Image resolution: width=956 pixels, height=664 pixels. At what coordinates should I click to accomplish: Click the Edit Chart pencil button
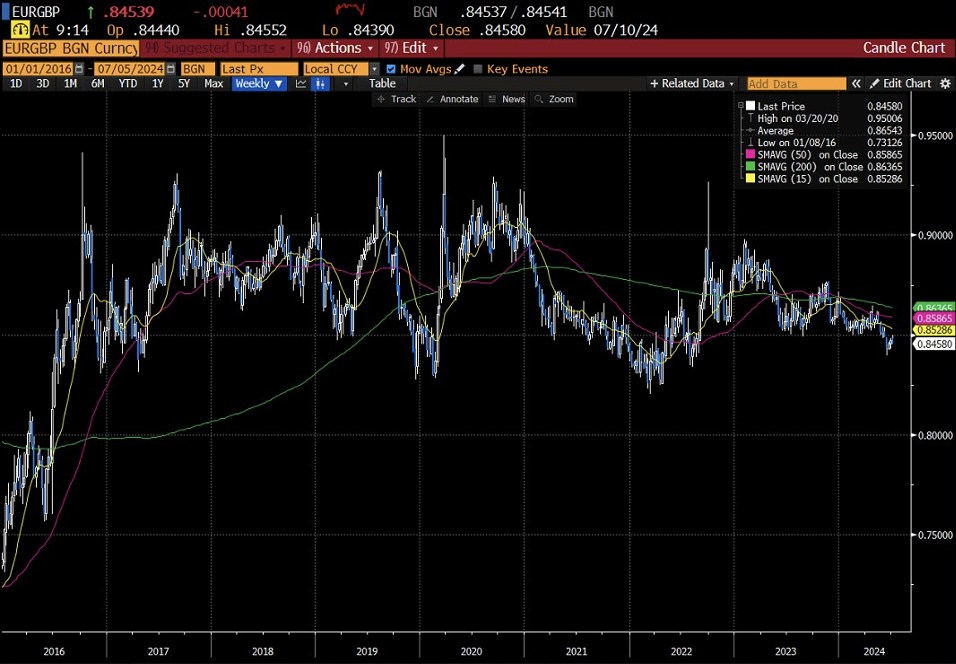(x=901, y=84)
